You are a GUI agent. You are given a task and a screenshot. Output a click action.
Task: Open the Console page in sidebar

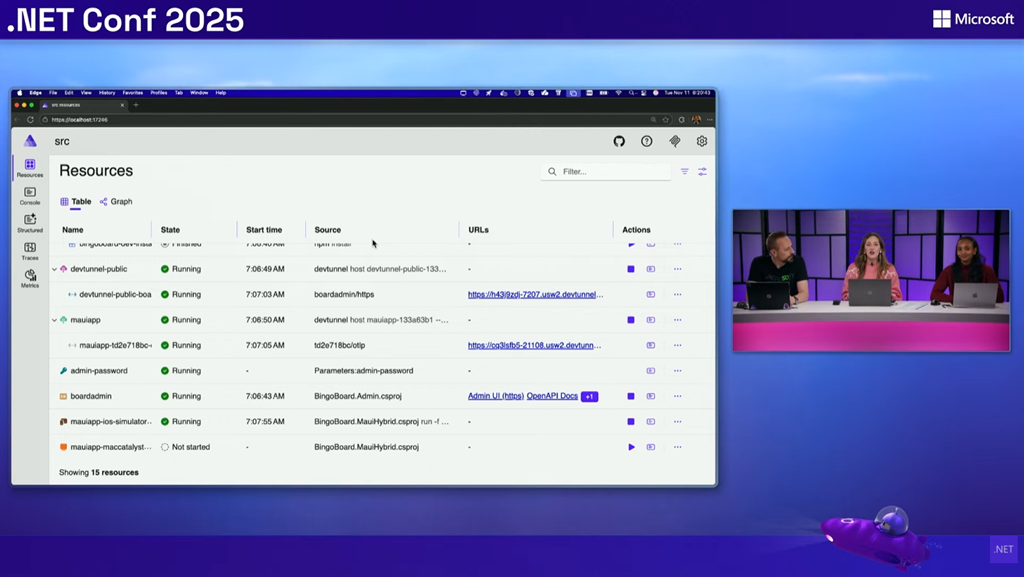point(30,195)
